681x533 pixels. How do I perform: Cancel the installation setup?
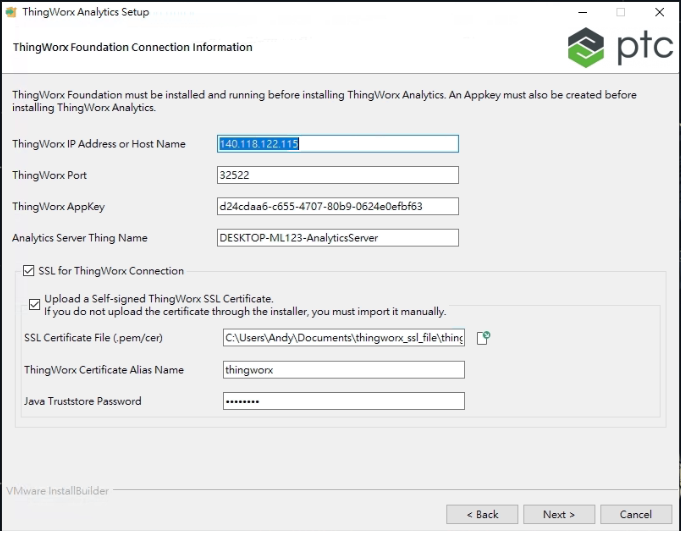636,514
